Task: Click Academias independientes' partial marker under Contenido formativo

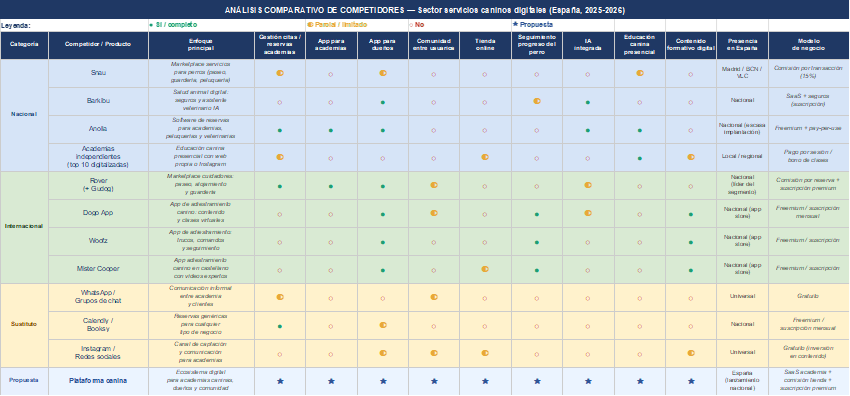Action: pyautogui.click(x=691, y=157)
